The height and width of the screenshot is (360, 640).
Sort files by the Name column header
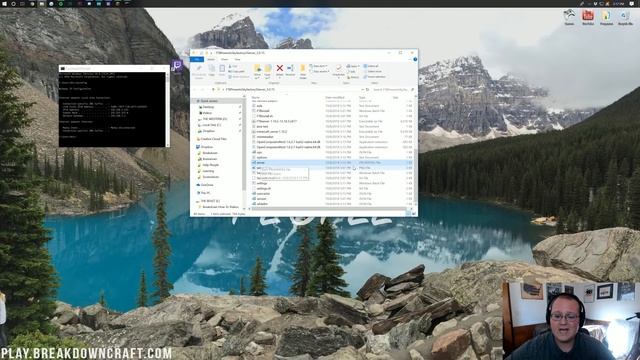pos(256,98)
